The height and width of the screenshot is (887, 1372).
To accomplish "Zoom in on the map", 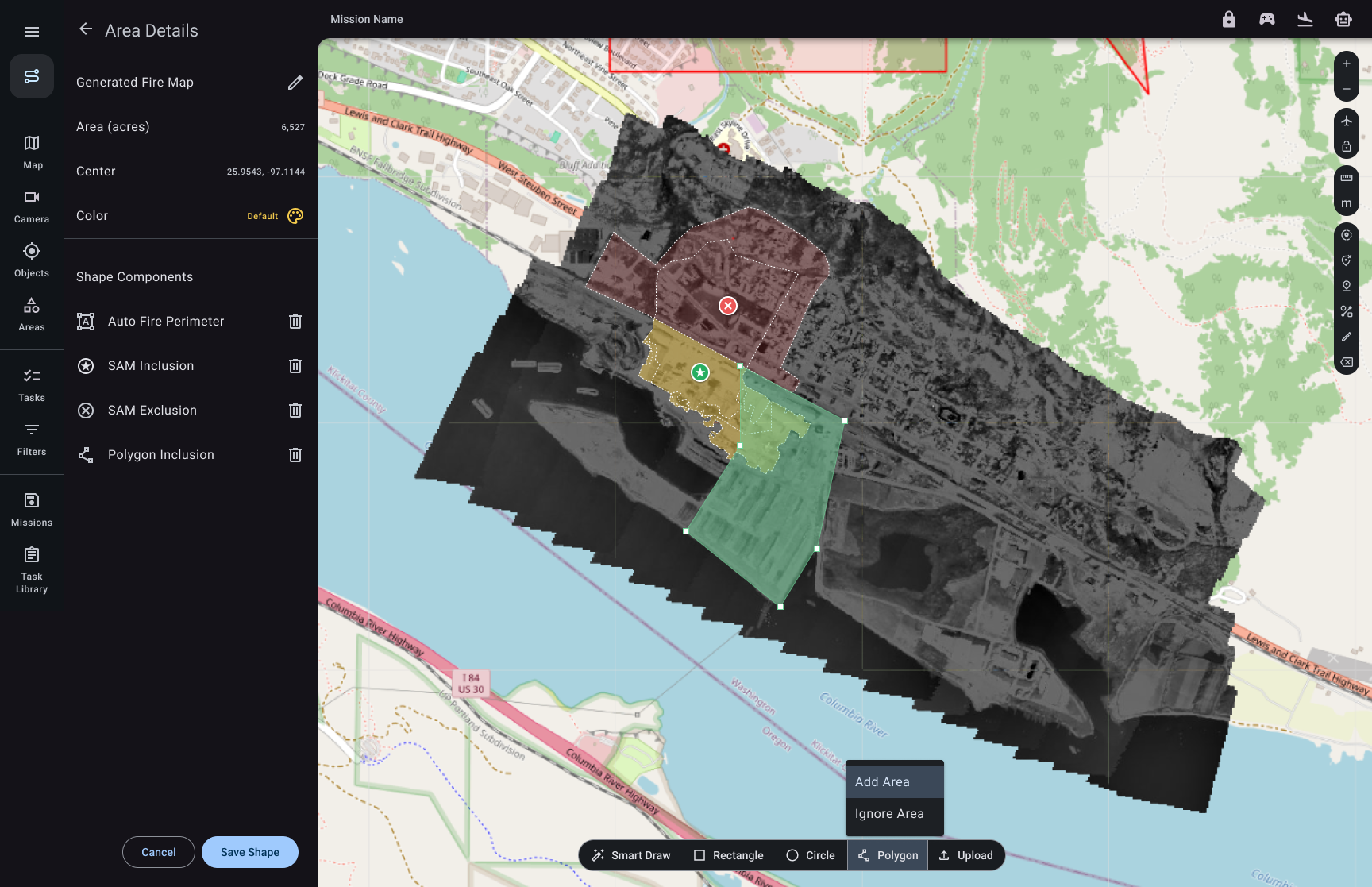I will coord(1347,64).
